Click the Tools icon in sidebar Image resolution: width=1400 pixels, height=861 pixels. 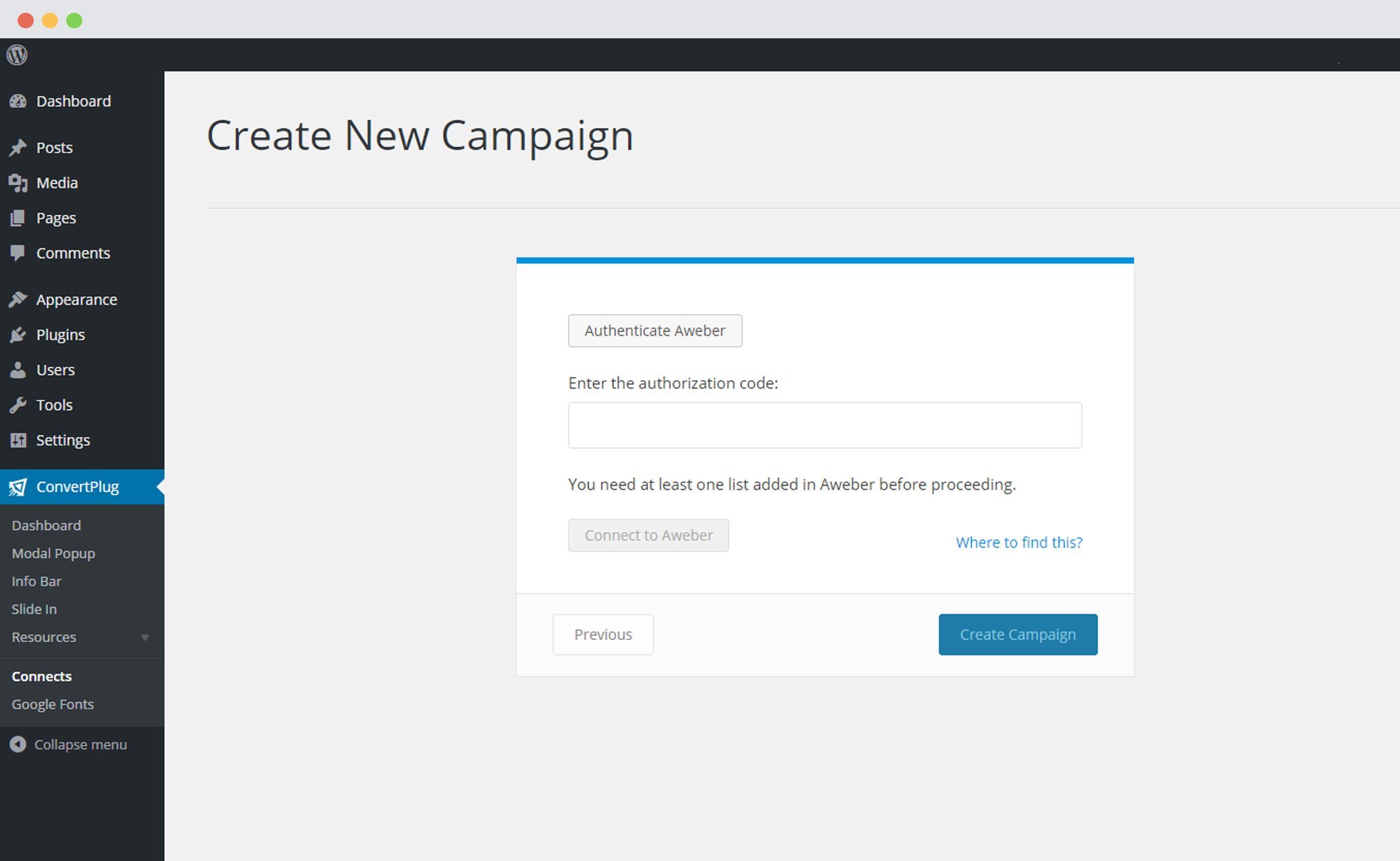(19, 404)
